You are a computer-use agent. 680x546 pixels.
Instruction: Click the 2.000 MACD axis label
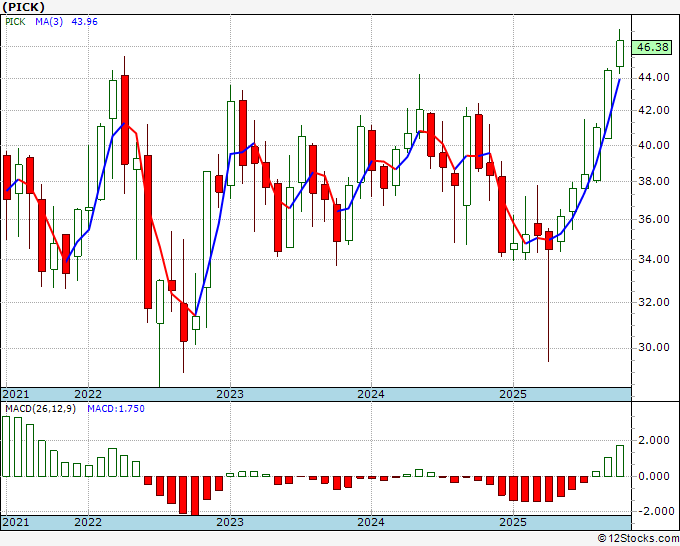click(x=654, y=441)
